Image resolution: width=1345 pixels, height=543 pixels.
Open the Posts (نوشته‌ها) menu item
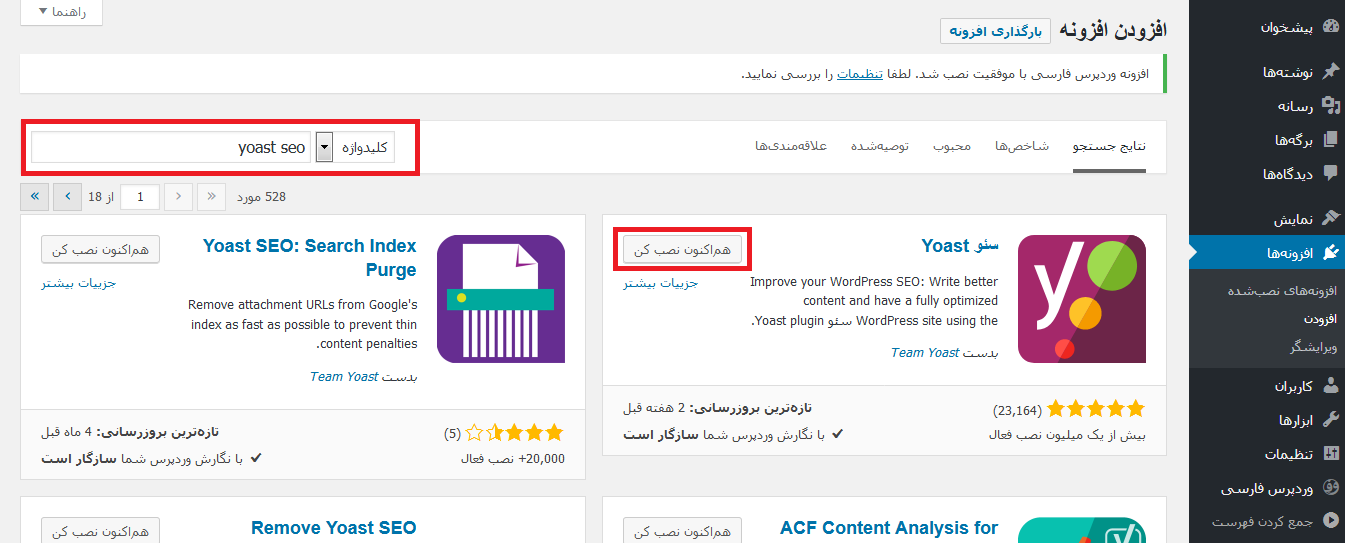pyautogui.click(x=1286, y=72)
